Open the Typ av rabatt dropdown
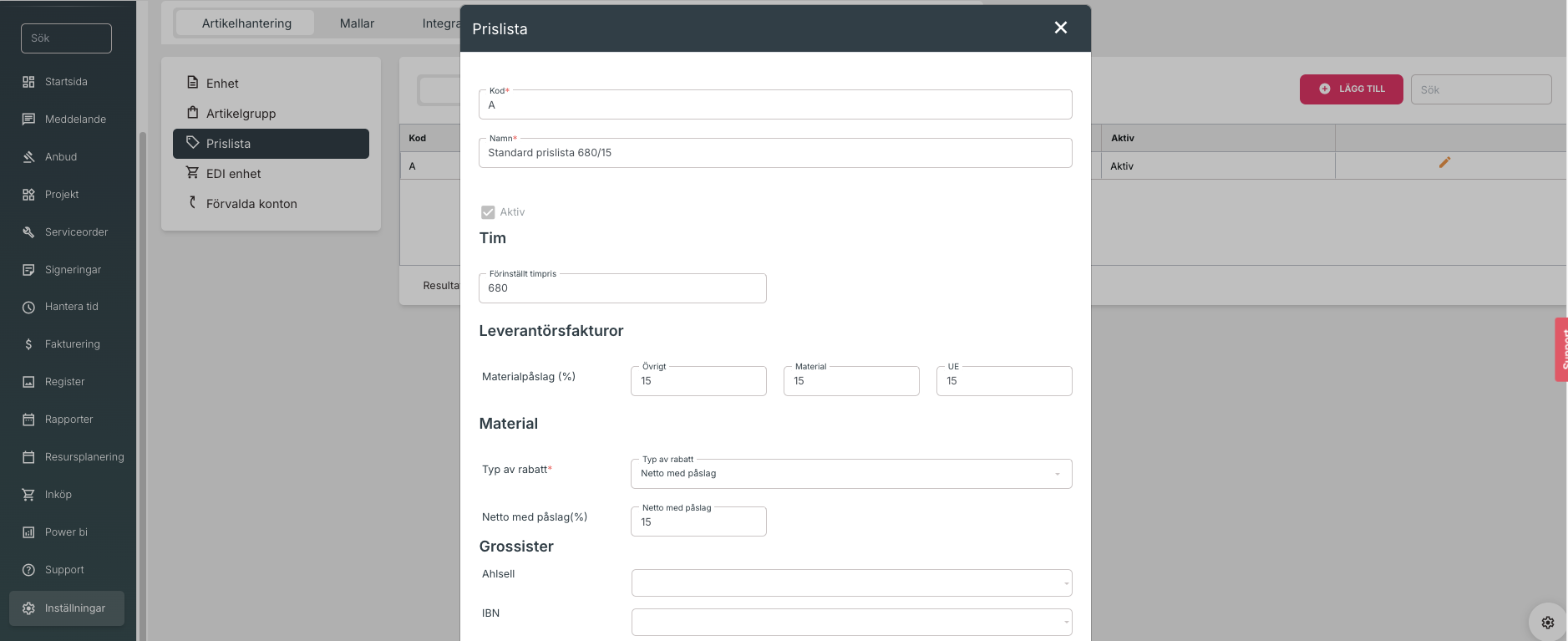Image resolution: width=1568 pixels, height=641 pixels. pyautogui.click(x=851, y=474)
